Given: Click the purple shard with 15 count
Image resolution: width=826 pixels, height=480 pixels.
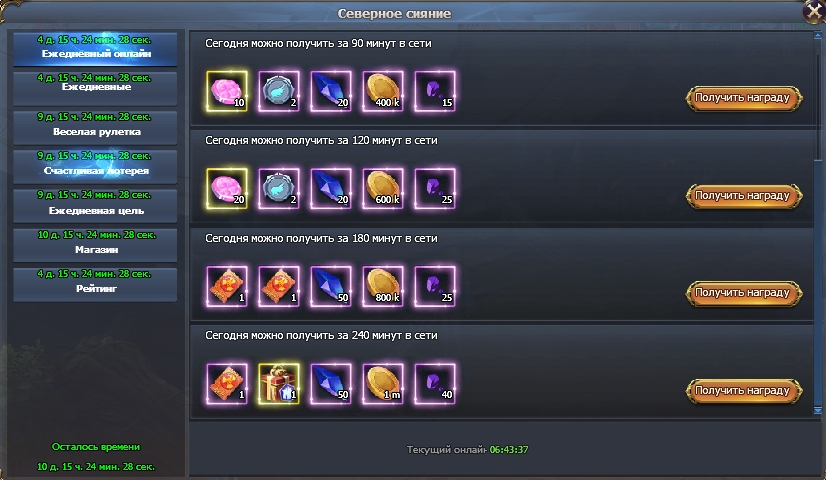Looking at the screenshot, I should pyautogui.click(x=435, y=91).
